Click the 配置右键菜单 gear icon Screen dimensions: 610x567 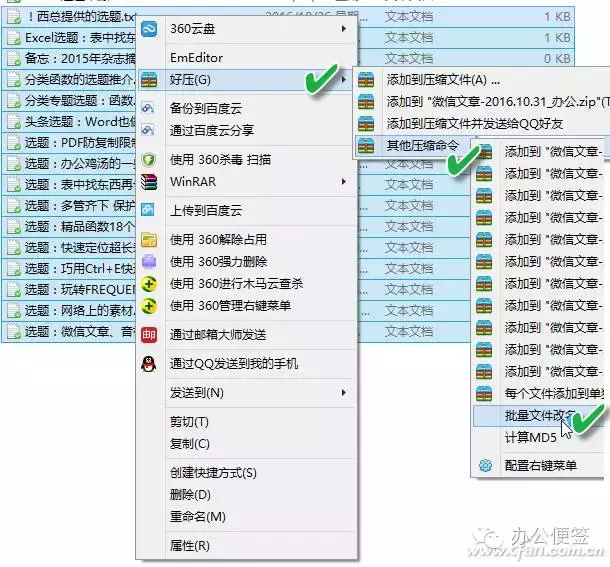coord(485,465)
